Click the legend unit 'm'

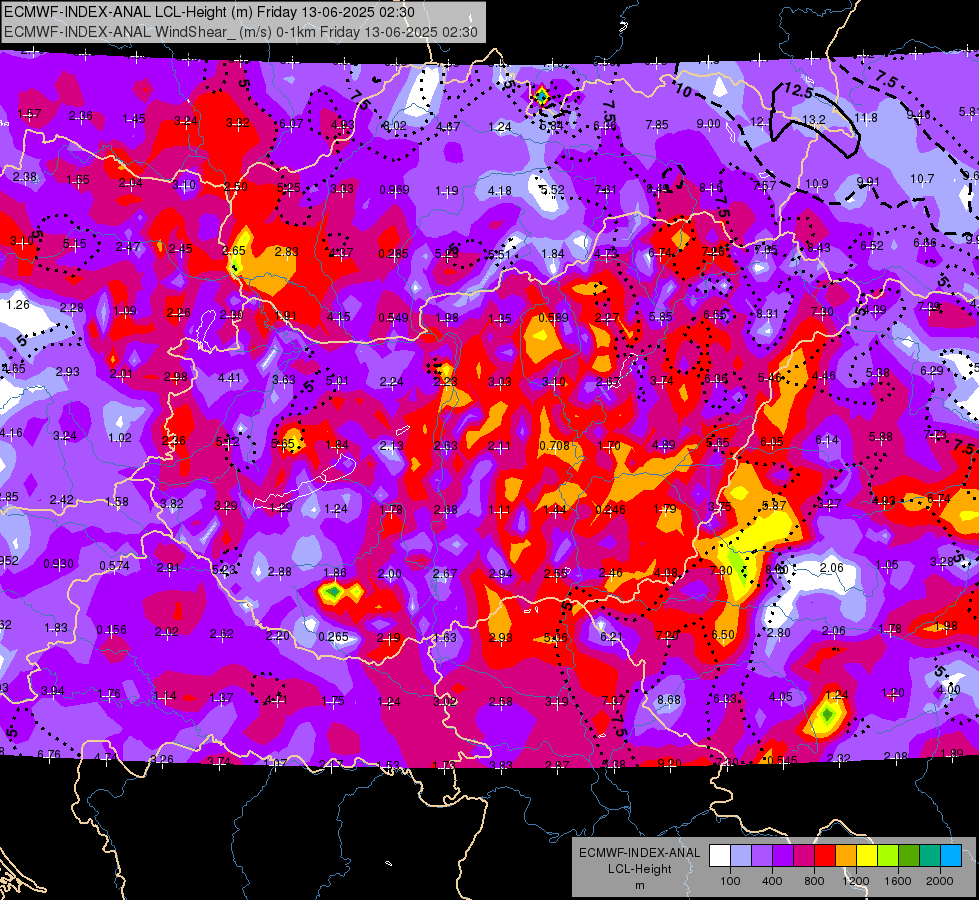coord(639,885)
